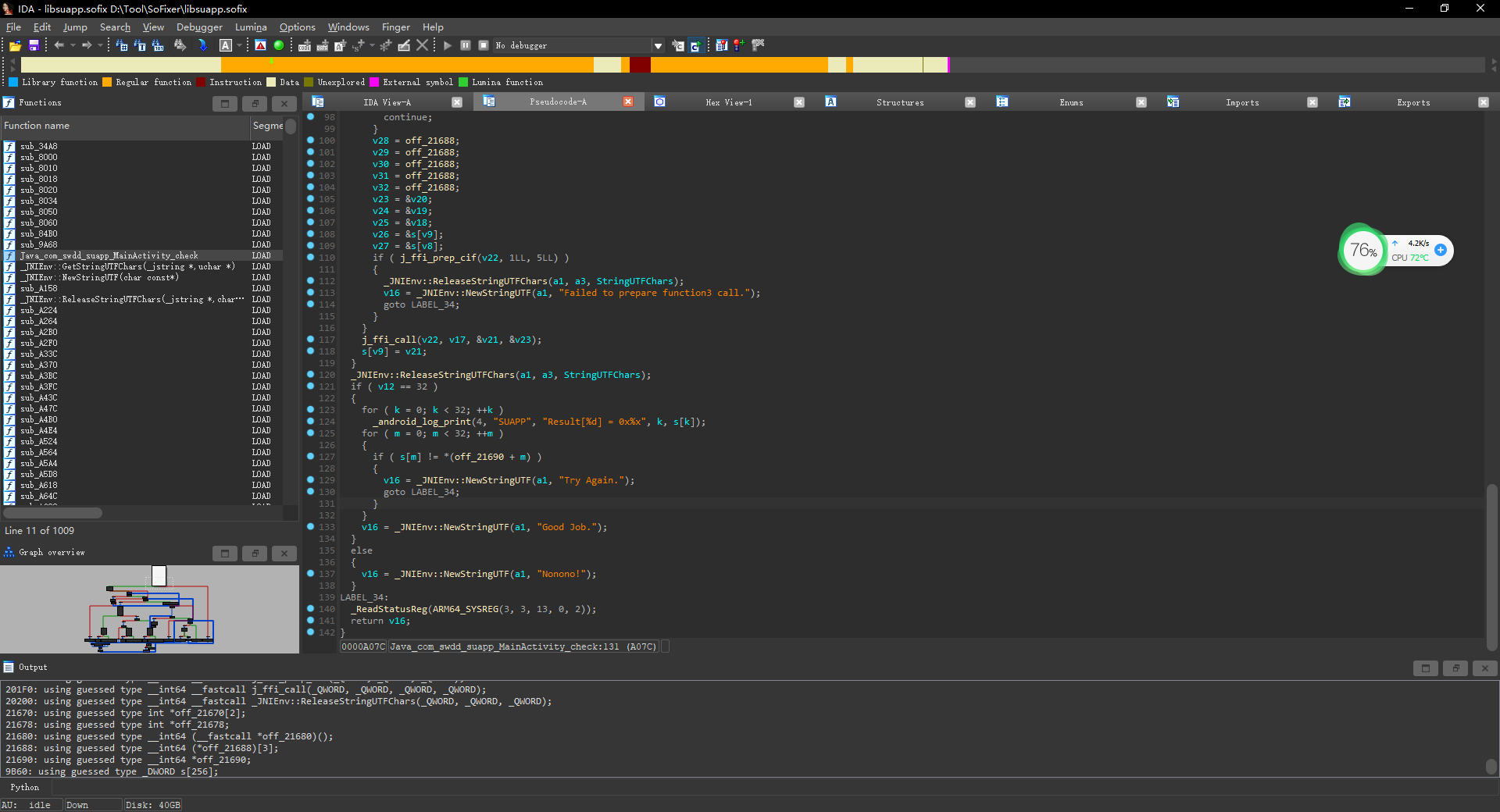Open the 'No debugger' selection dropdown

pyautogui.click(x=658, y=45)
